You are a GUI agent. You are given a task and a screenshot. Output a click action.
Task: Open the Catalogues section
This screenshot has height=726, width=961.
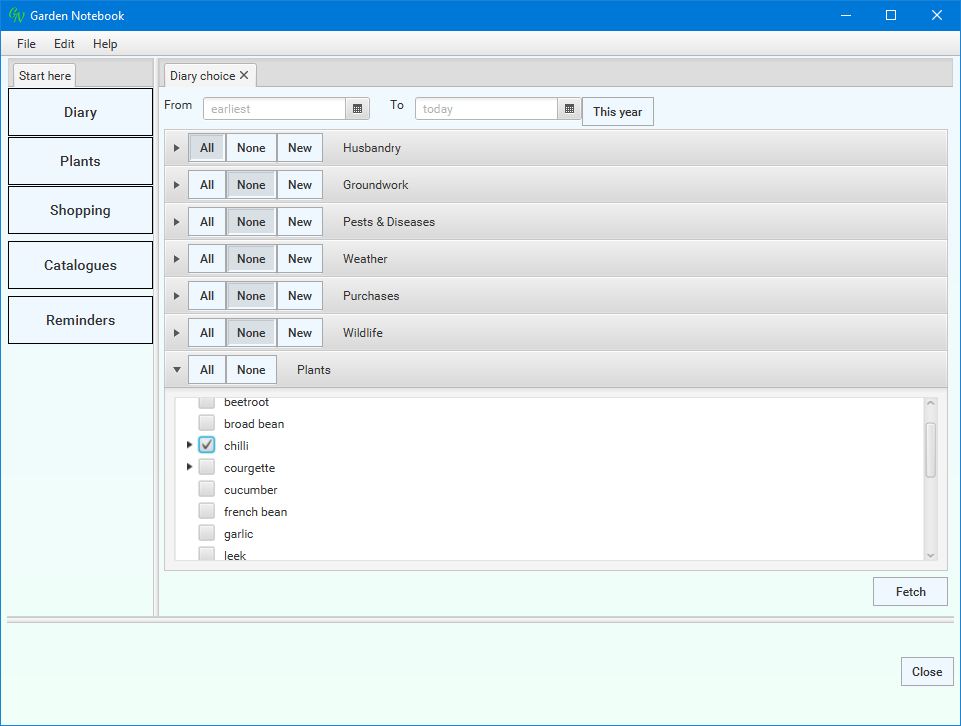coord(80,266)
